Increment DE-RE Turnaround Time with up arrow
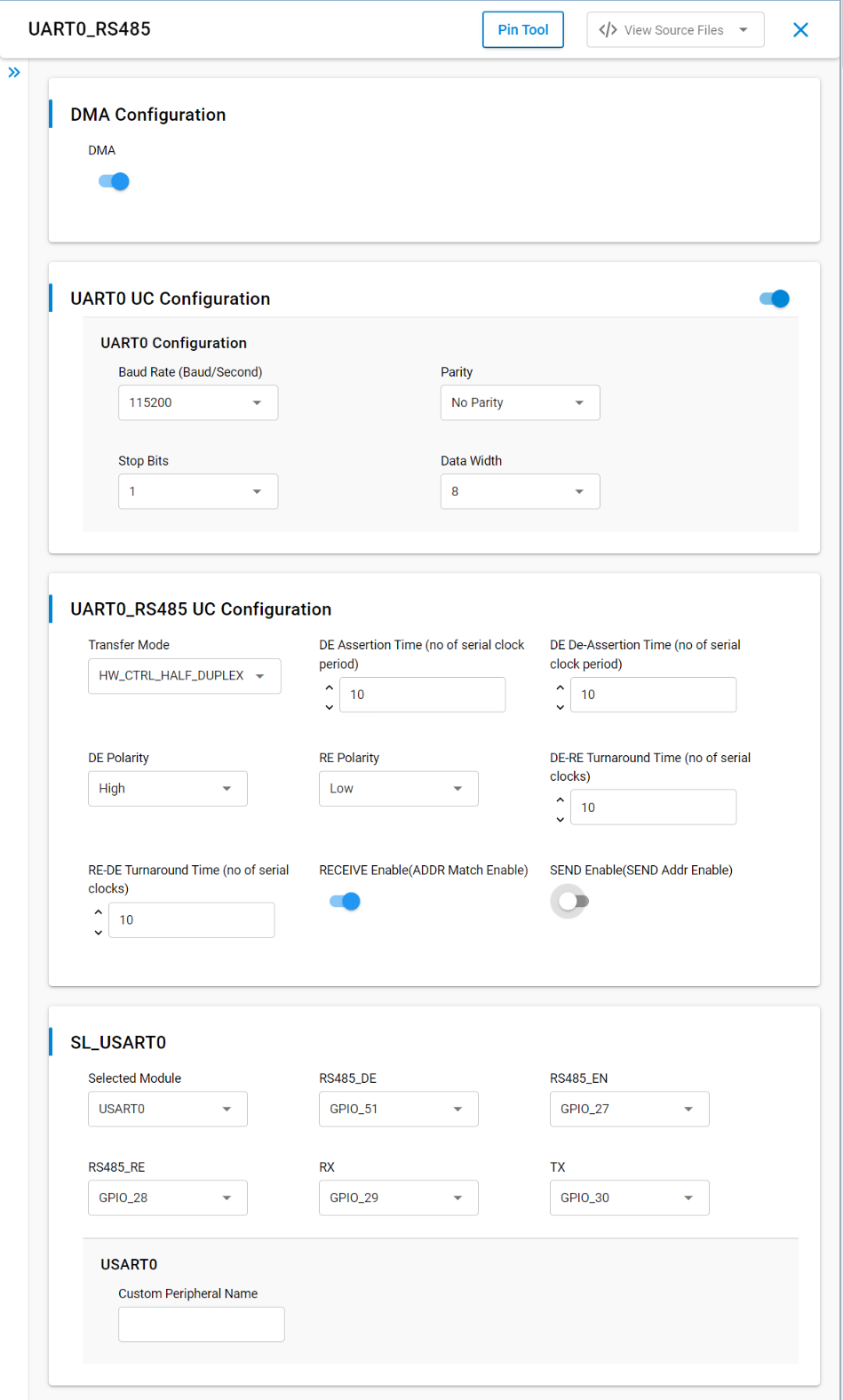 point(560,799)
